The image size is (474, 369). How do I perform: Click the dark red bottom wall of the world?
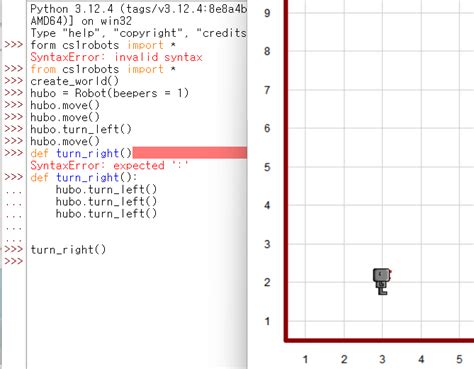[379, 341]
